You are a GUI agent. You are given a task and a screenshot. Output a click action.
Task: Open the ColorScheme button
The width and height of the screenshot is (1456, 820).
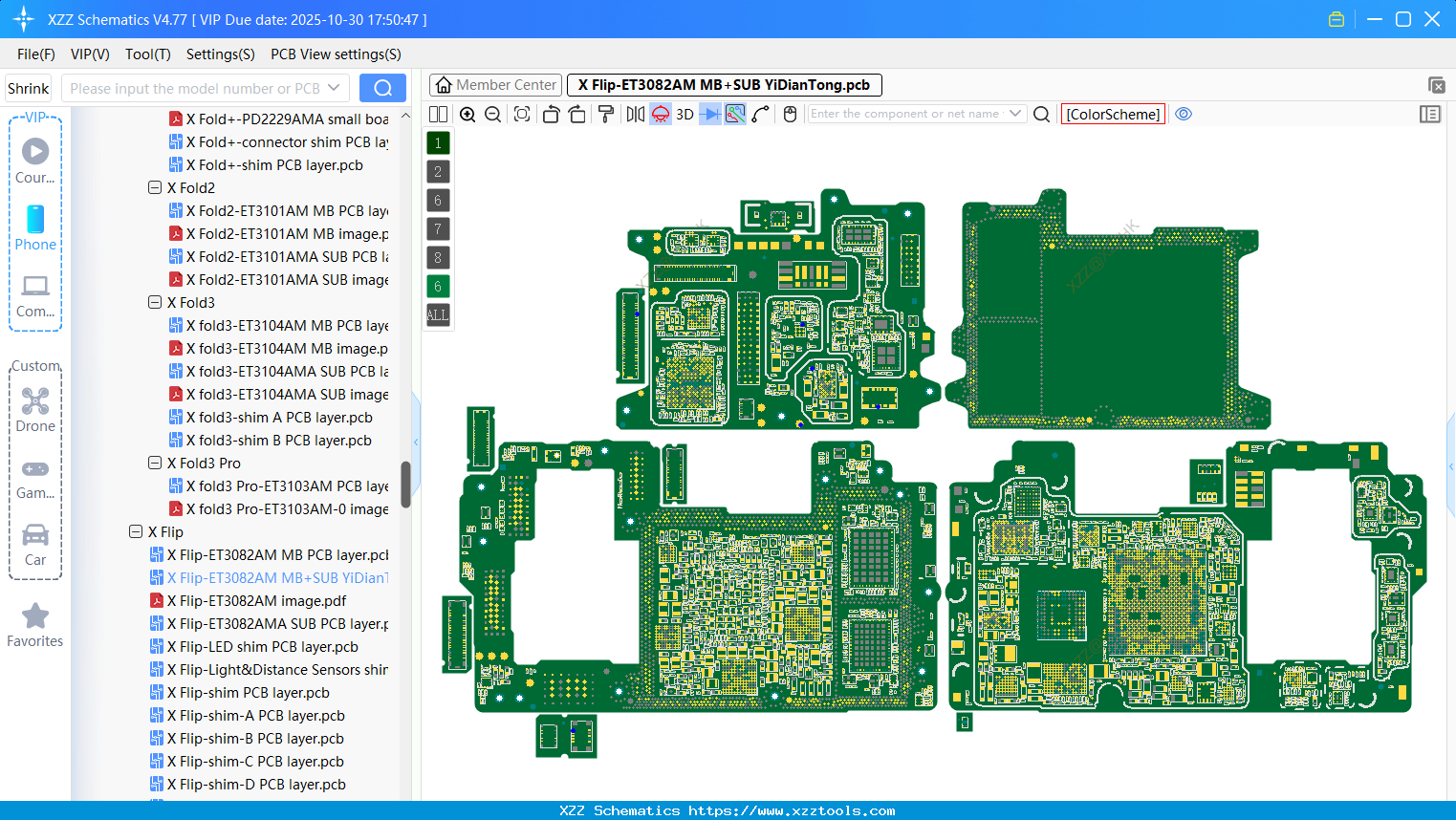point(1113,114)
